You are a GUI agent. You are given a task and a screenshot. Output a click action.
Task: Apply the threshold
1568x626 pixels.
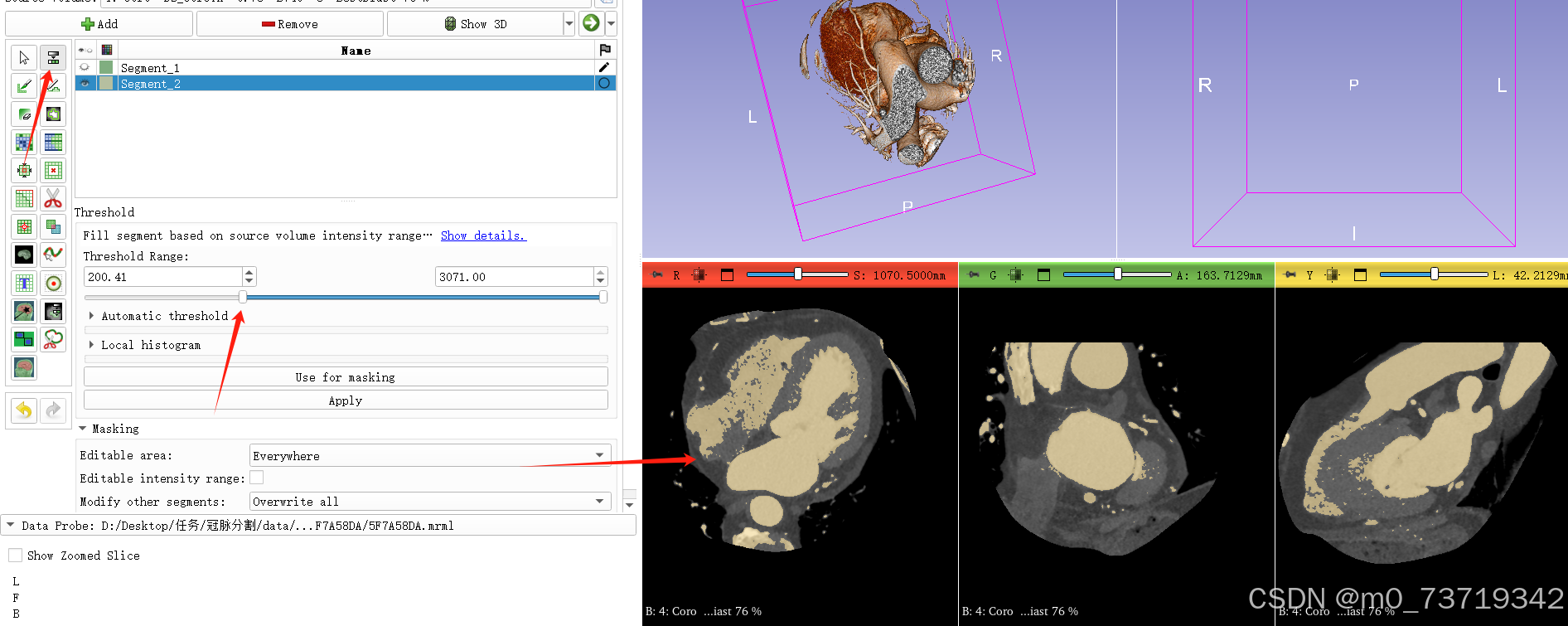click(346, 400)
